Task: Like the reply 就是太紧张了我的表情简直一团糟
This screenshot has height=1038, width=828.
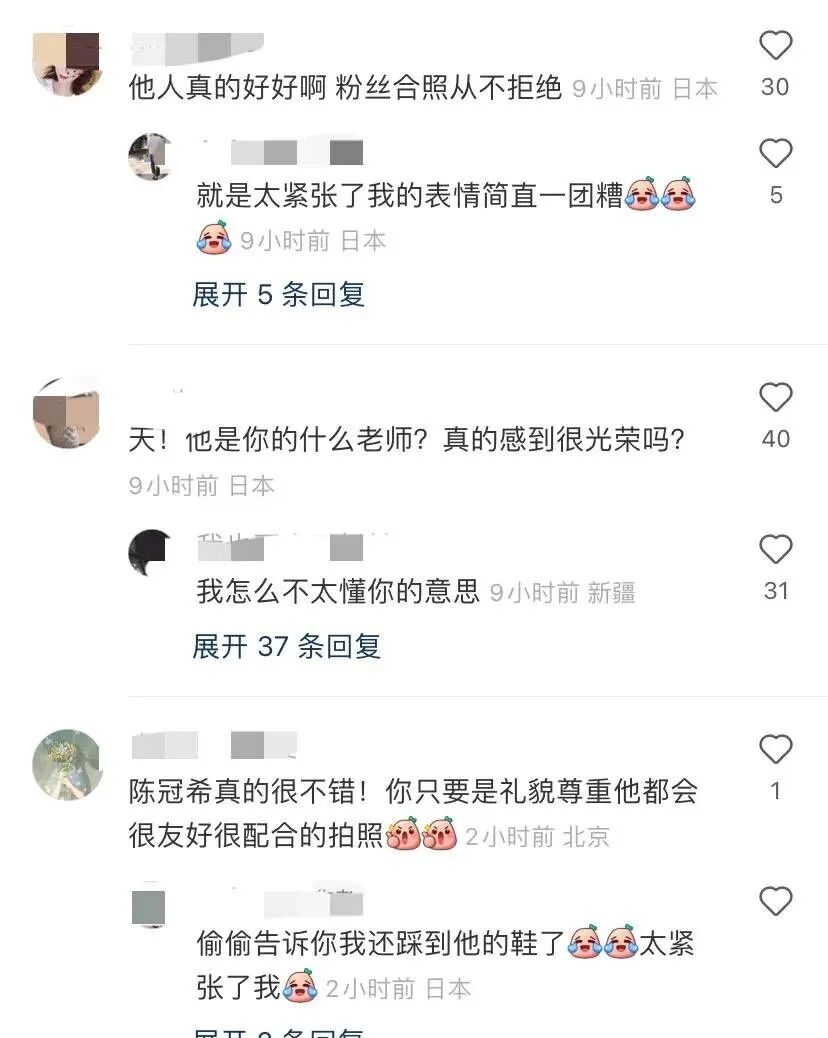Action: 775,153
